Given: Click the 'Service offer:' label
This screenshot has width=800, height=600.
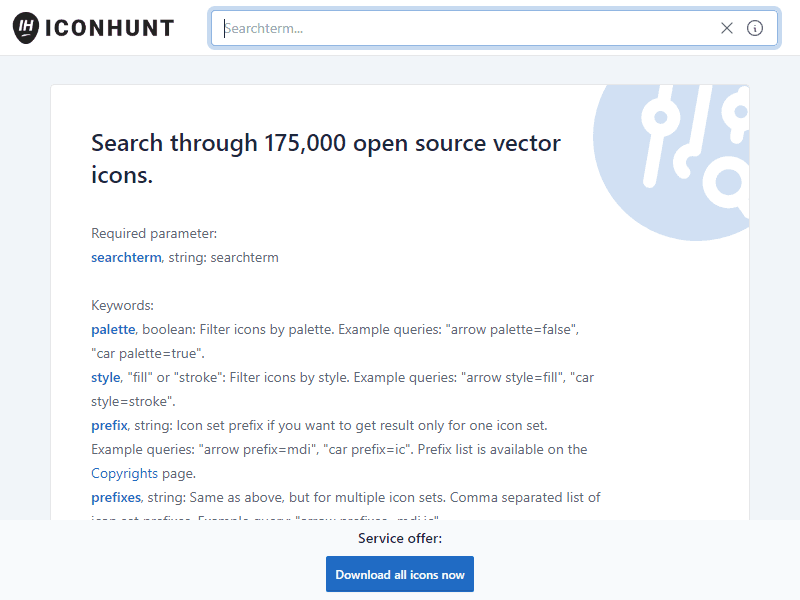Looking at the screenshot, I should 400,538.
